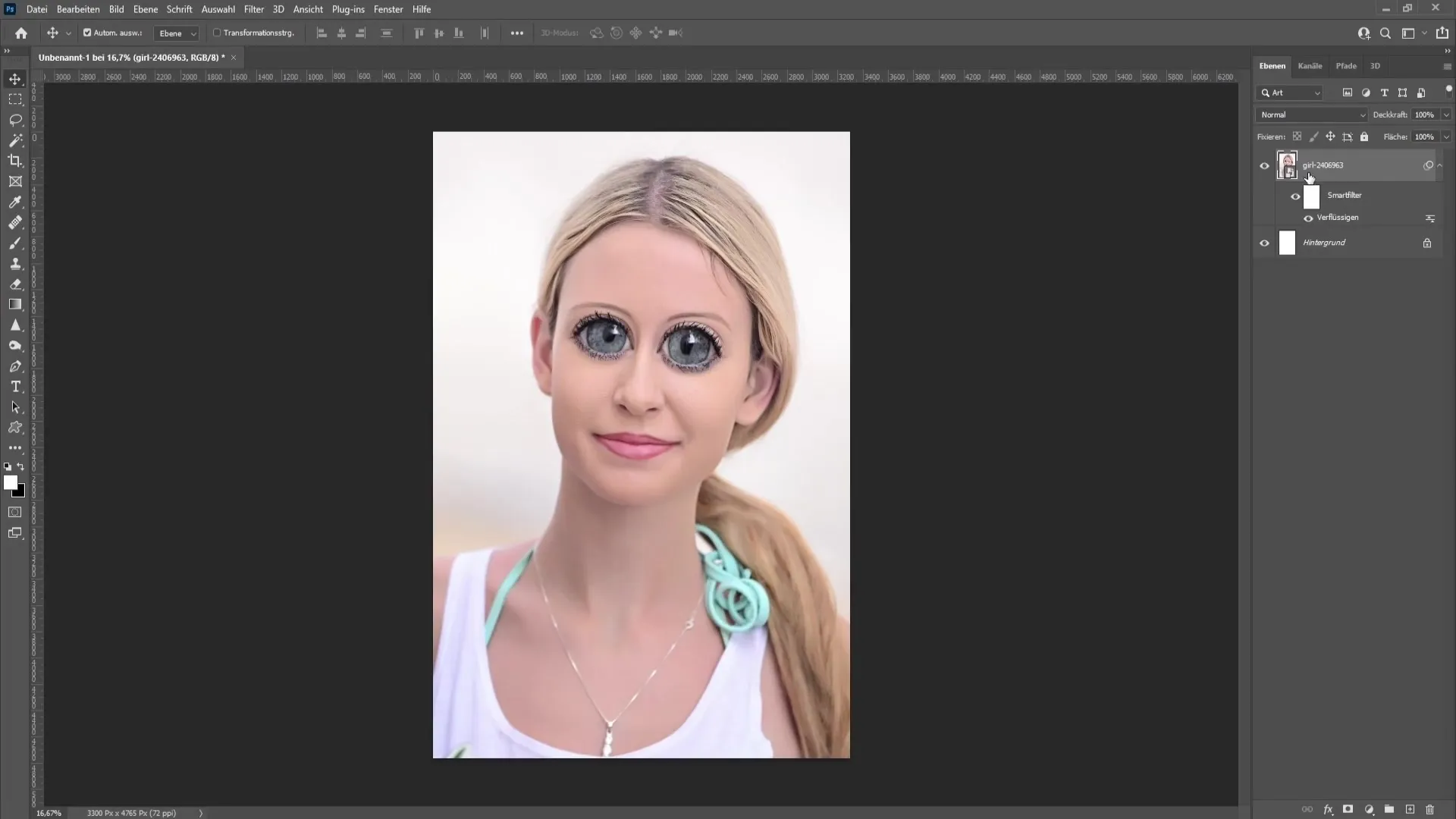1456x819 pixels.
Task: Open the Ebene menu
Action: 144,9
